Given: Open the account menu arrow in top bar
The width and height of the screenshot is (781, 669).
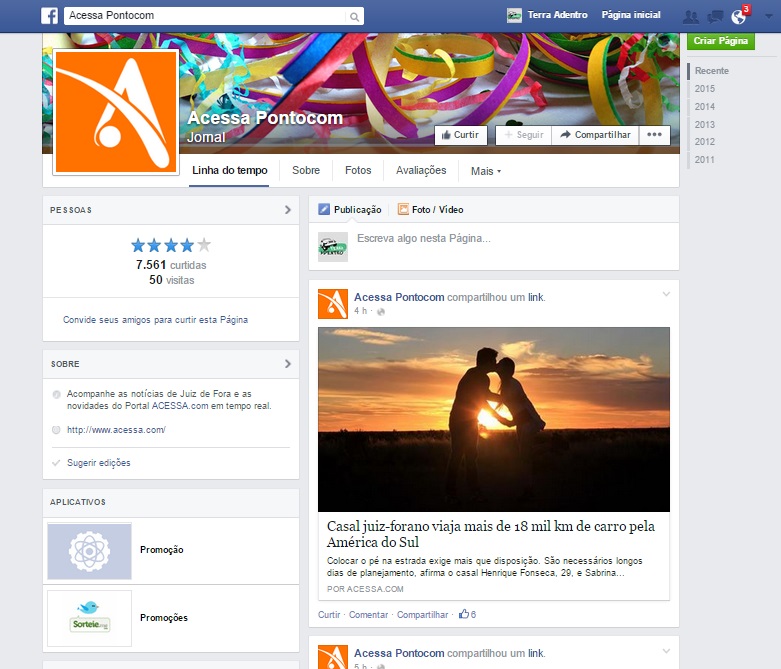Looking at the screenshot, I should pos(769,16).
